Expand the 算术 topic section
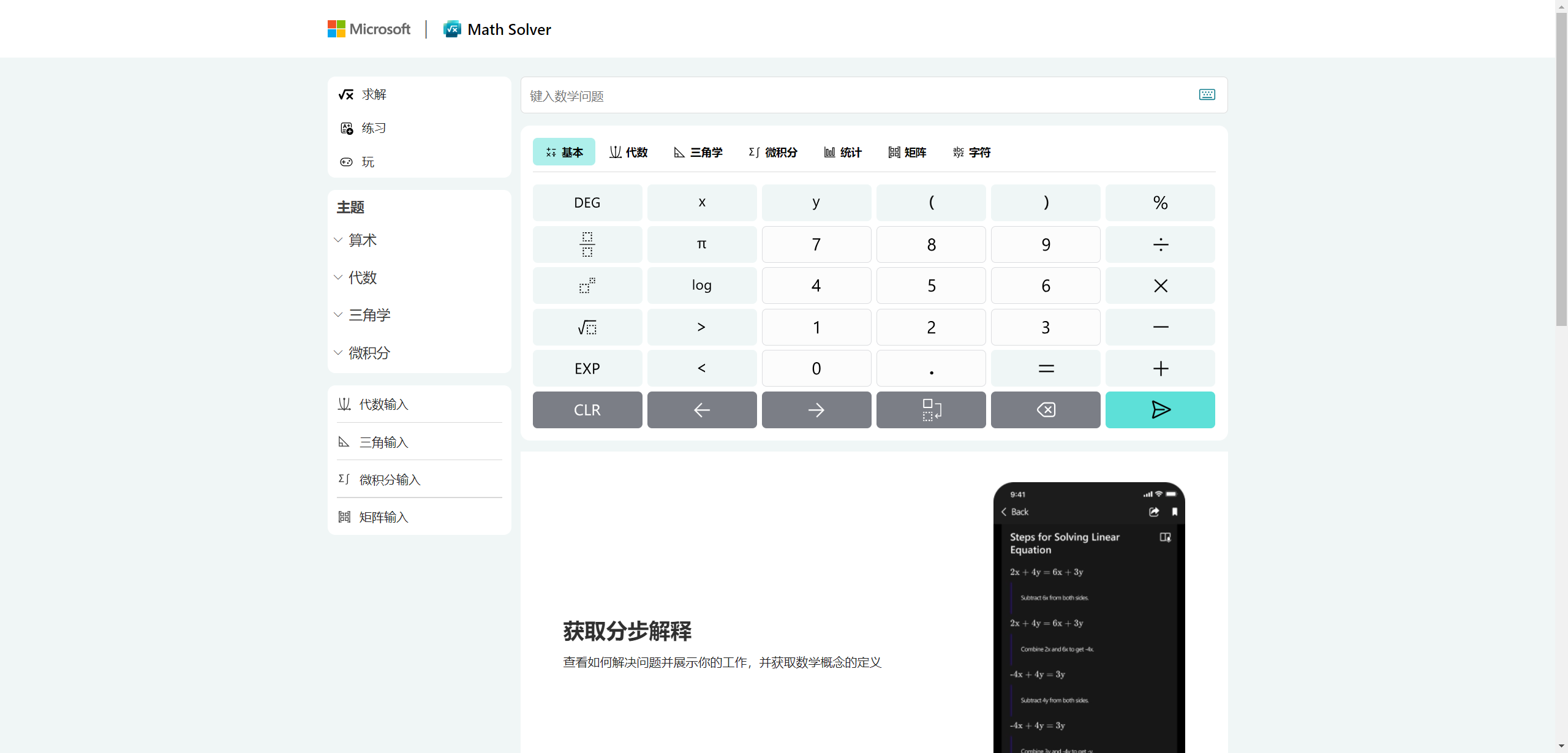Viewport: 1568px width, 753px height. [361, 240]
